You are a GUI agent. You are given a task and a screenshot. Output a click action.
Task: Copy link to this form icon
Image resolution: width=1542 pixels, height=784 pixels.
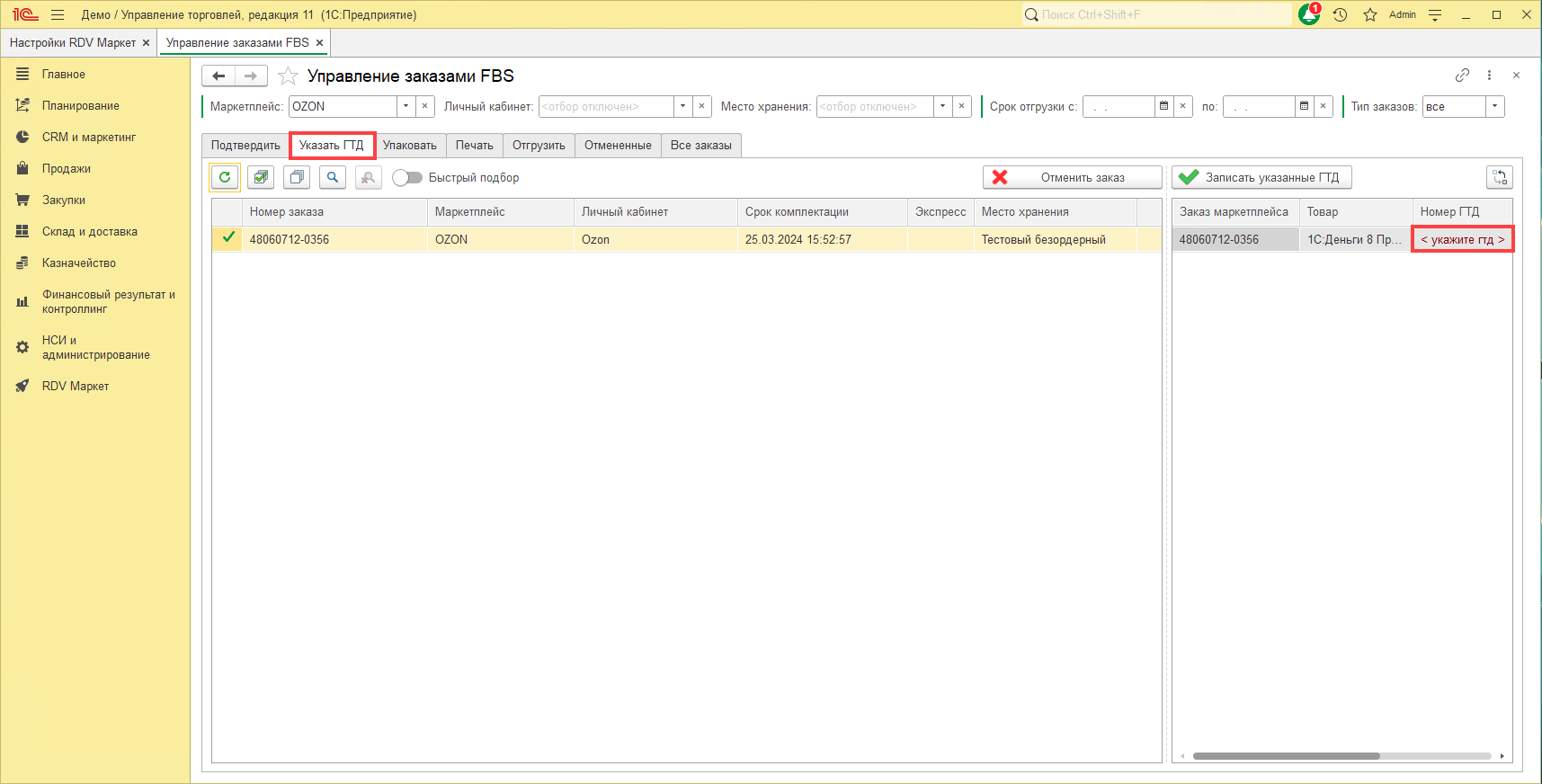(1463, 76)
